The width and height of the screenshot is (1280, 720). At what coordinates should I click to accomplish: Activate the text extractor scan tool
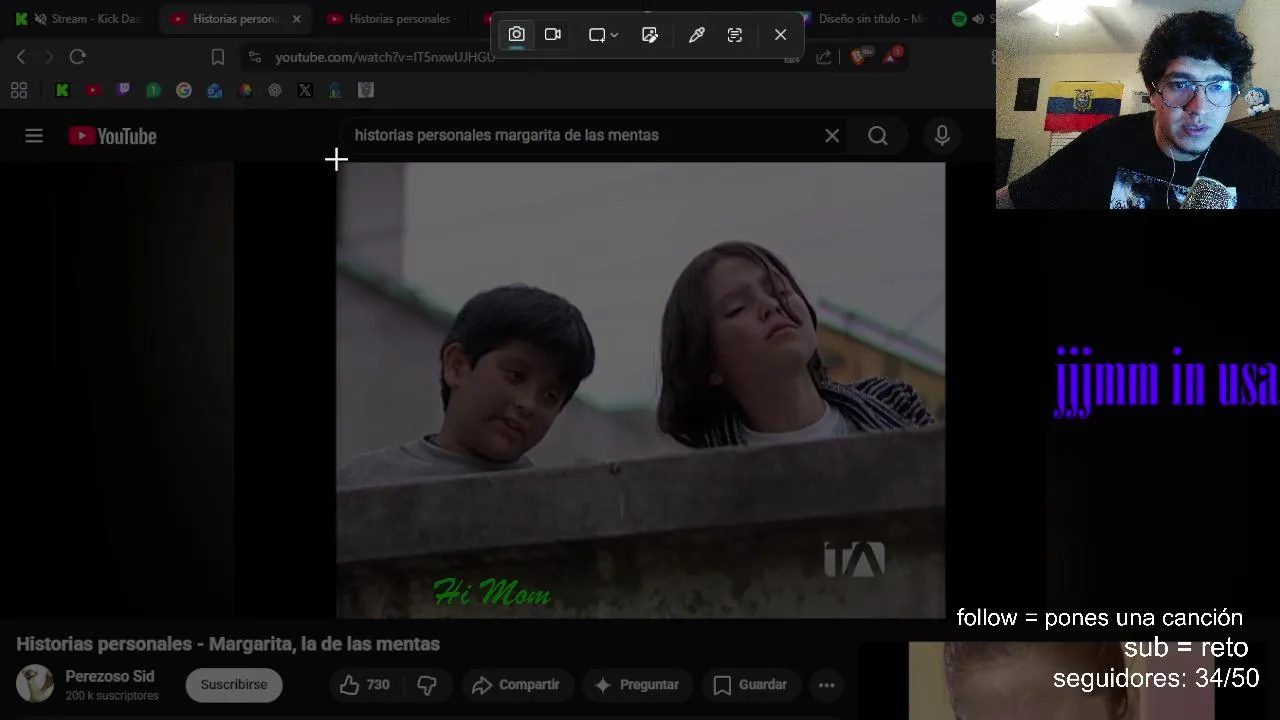tap(735, 35)
